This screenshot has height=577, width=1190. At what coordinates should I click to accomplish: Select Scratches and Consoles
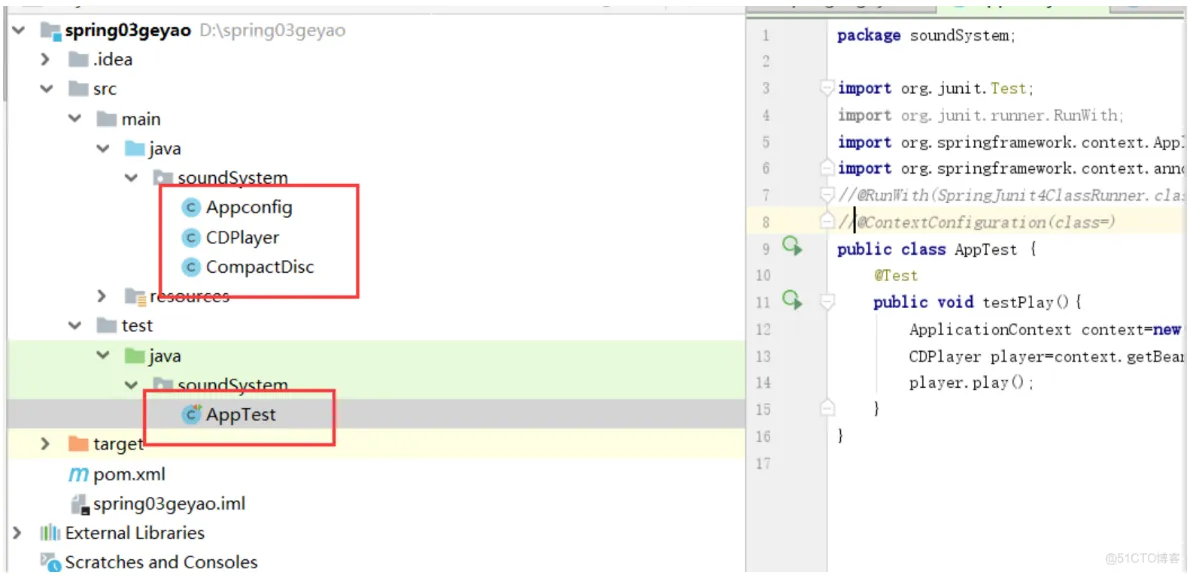tap(161, 563)
